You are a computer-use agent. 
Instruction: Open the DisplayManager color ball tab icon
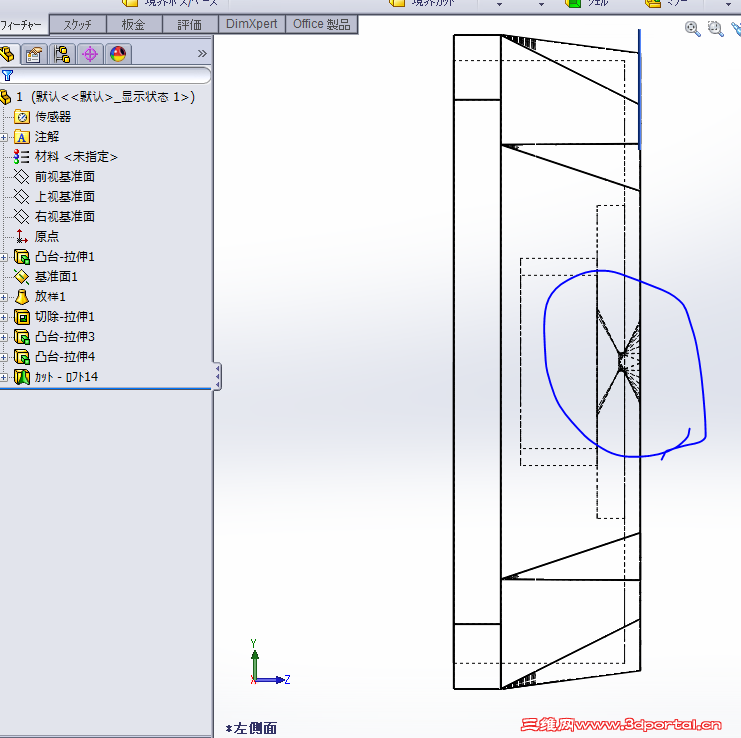[x=118, y=54]
